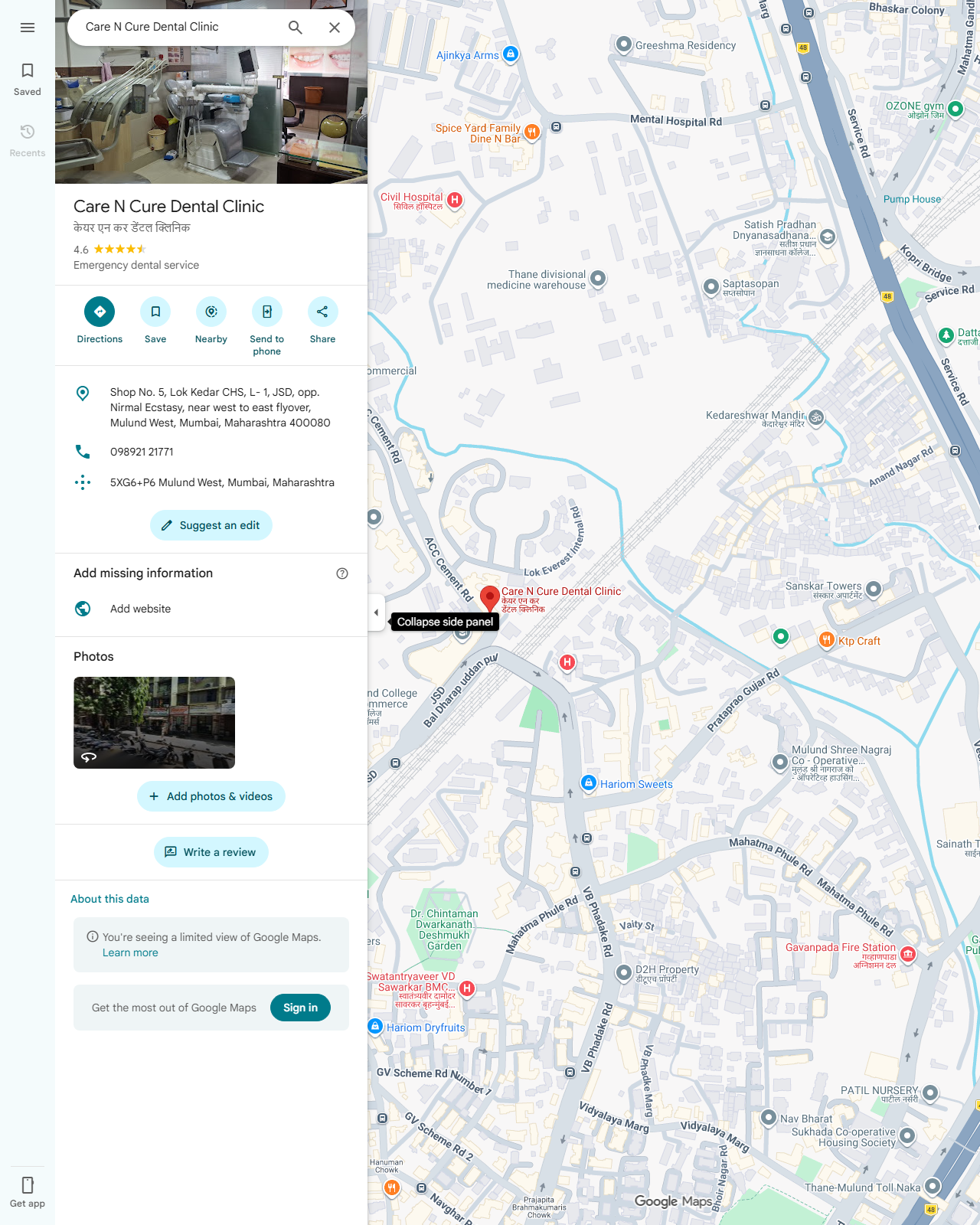Click the red Care N Cure map pin
The height and width of the screenshot is (1225, 980).
click(x=490, y=598)
